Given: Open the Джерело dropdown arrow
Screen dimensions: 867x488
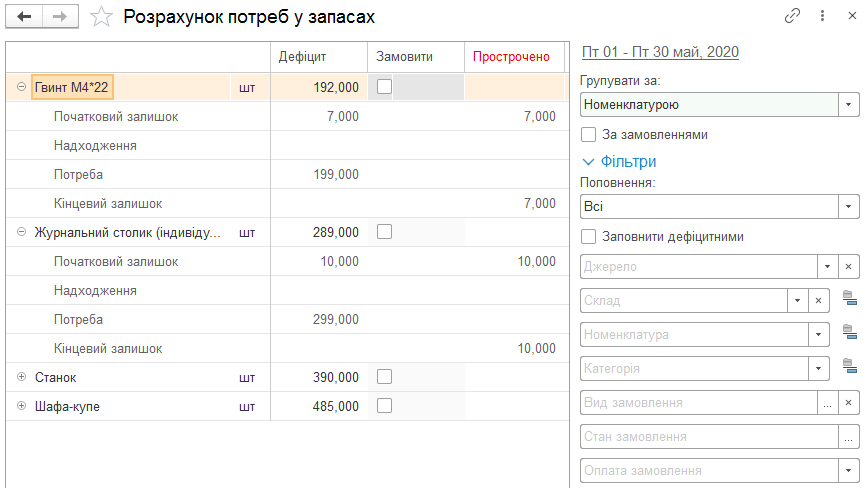Looking at the screenshot, I should tap(828, 266).
